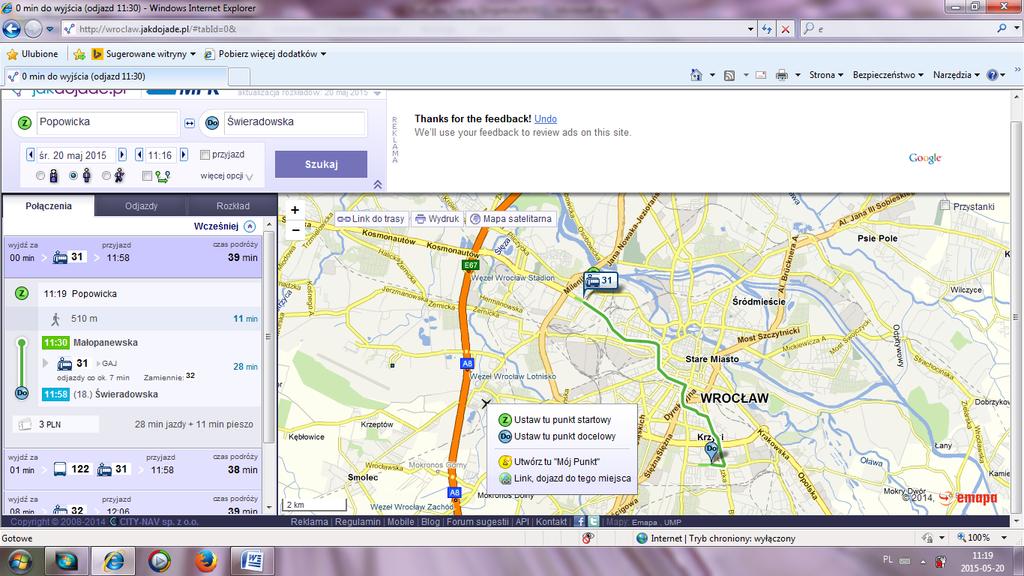Step date forward with right arrow
The height and width of the screenshot is (576, 1024).
pos(122,155)
